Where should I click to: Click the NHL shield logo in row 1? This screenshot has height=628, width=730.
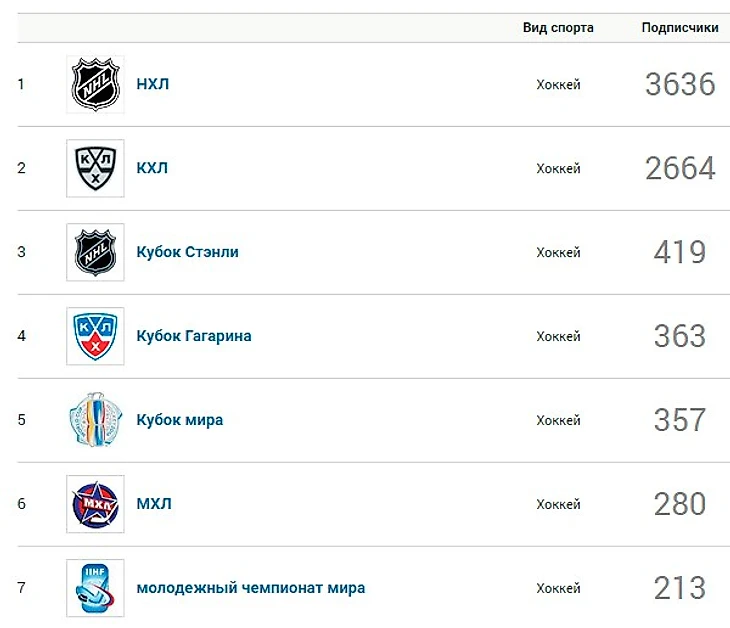pos(95,84)
